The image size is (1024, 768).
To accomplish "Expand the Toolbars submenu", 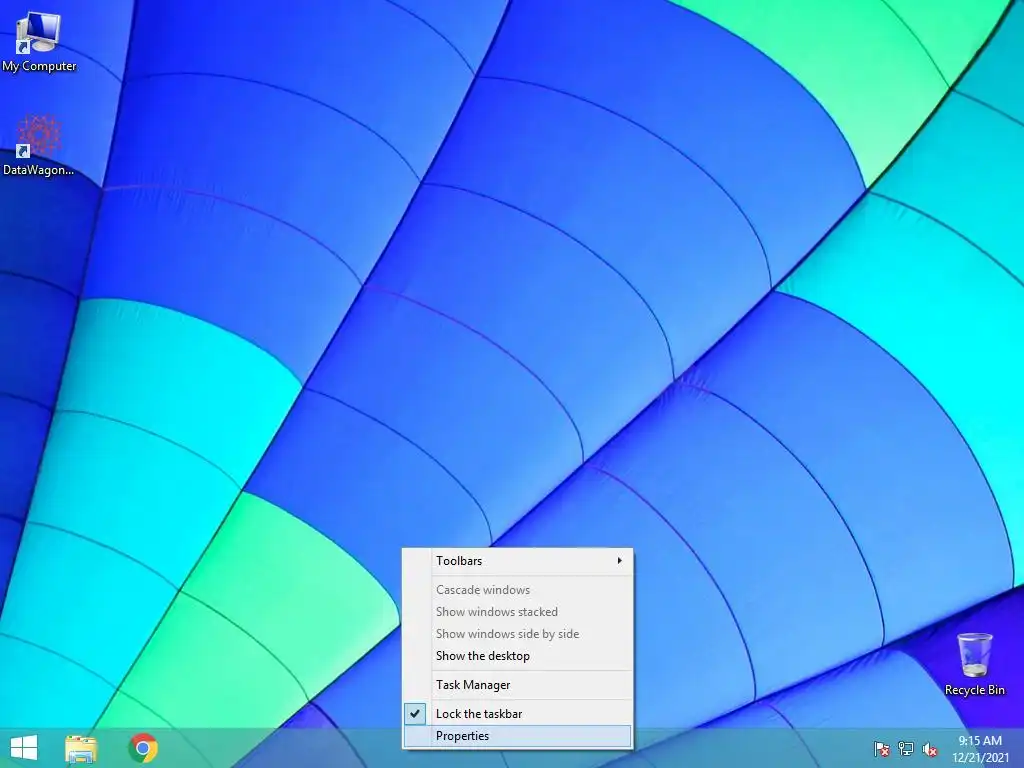I will 517,561.
